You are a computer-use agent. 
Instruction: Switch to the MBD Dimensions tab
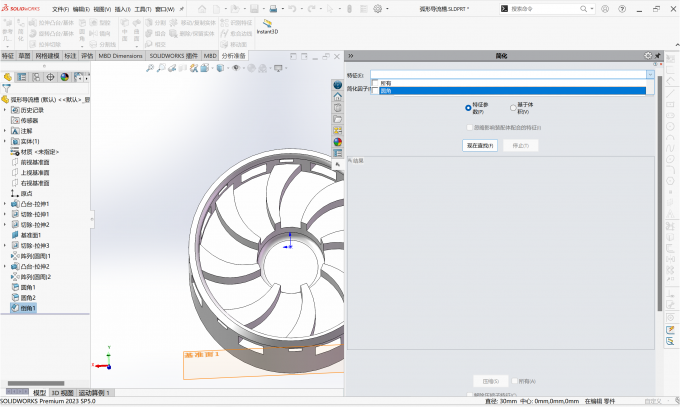click(x=120, y=56)
